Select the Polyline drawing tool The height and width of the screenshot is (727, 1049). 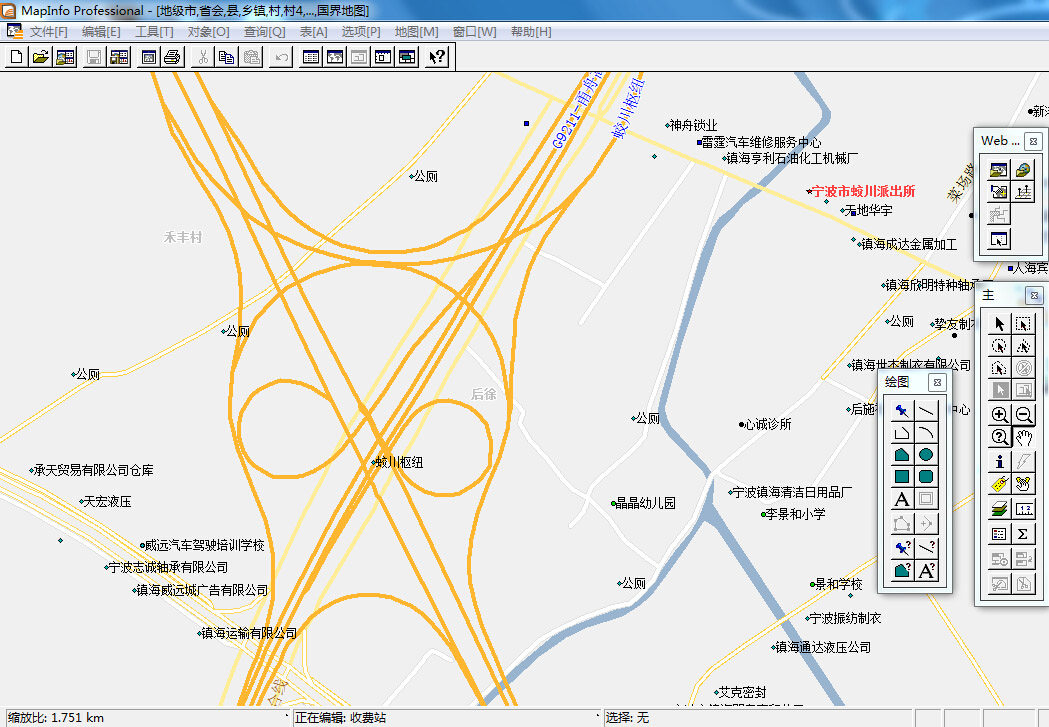pos(902,433)
